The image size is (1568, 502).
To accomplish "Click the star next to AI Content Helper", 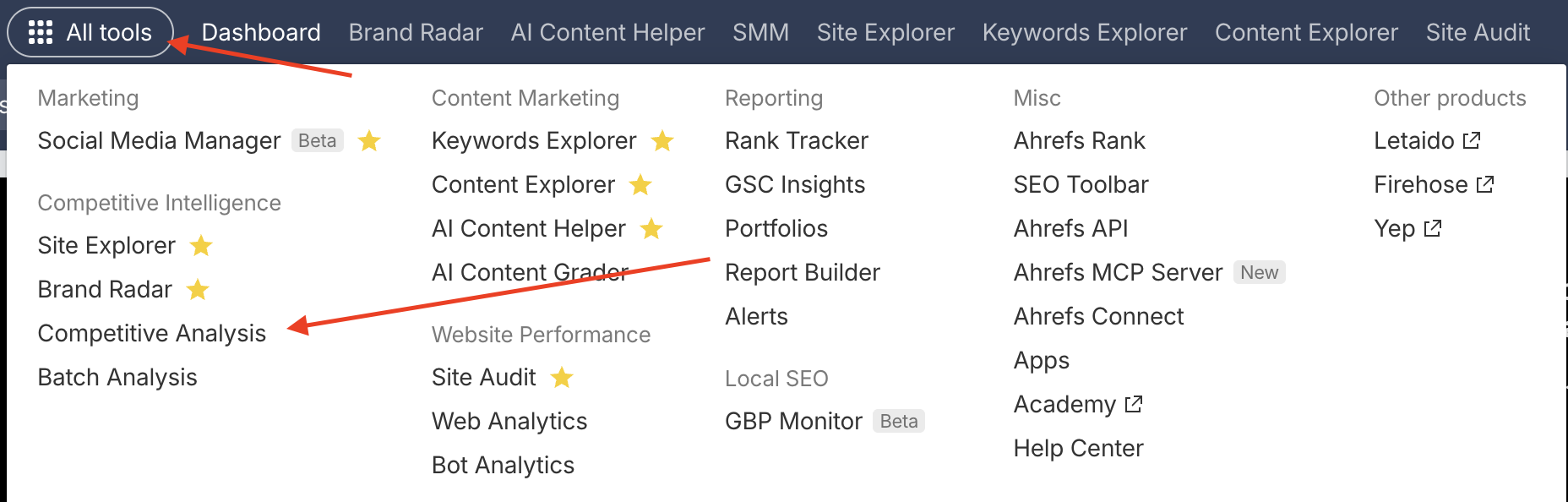I will (x=651, y=228).
